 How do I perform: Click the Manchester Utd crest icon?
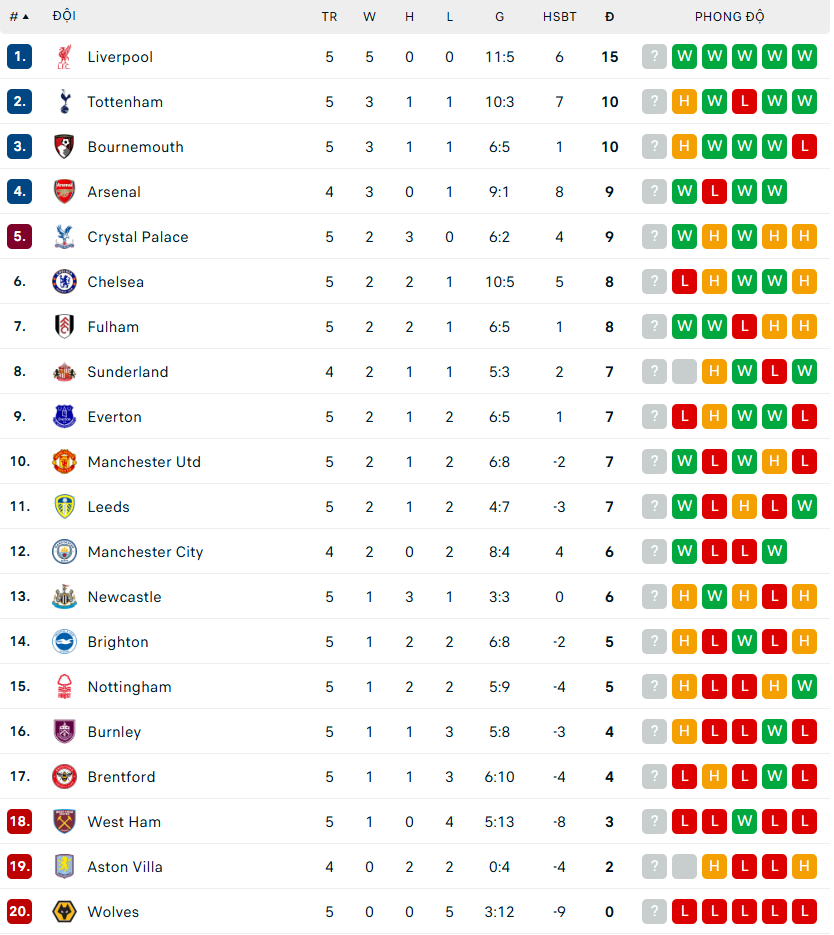[64, 462]
